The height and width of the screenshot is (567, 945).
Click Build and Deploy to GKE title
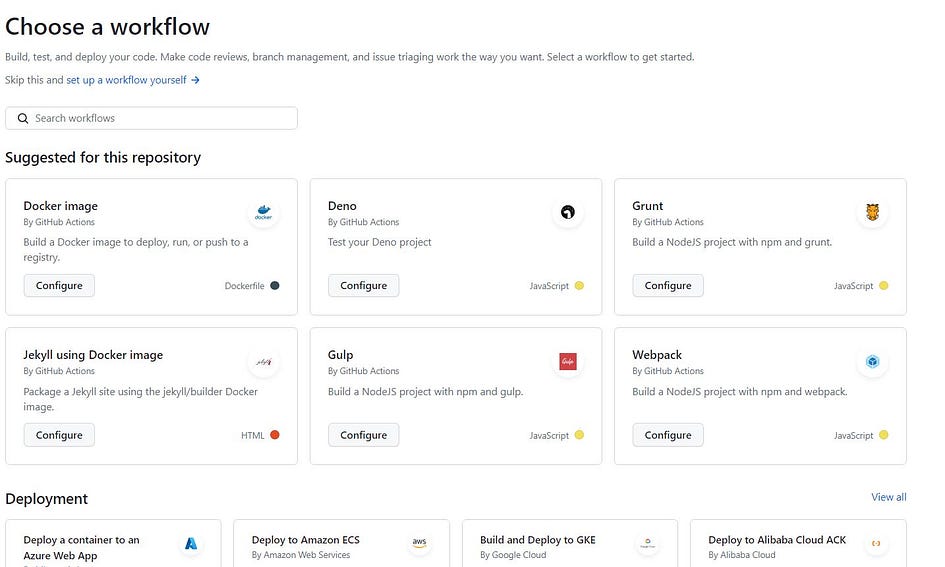538,540
